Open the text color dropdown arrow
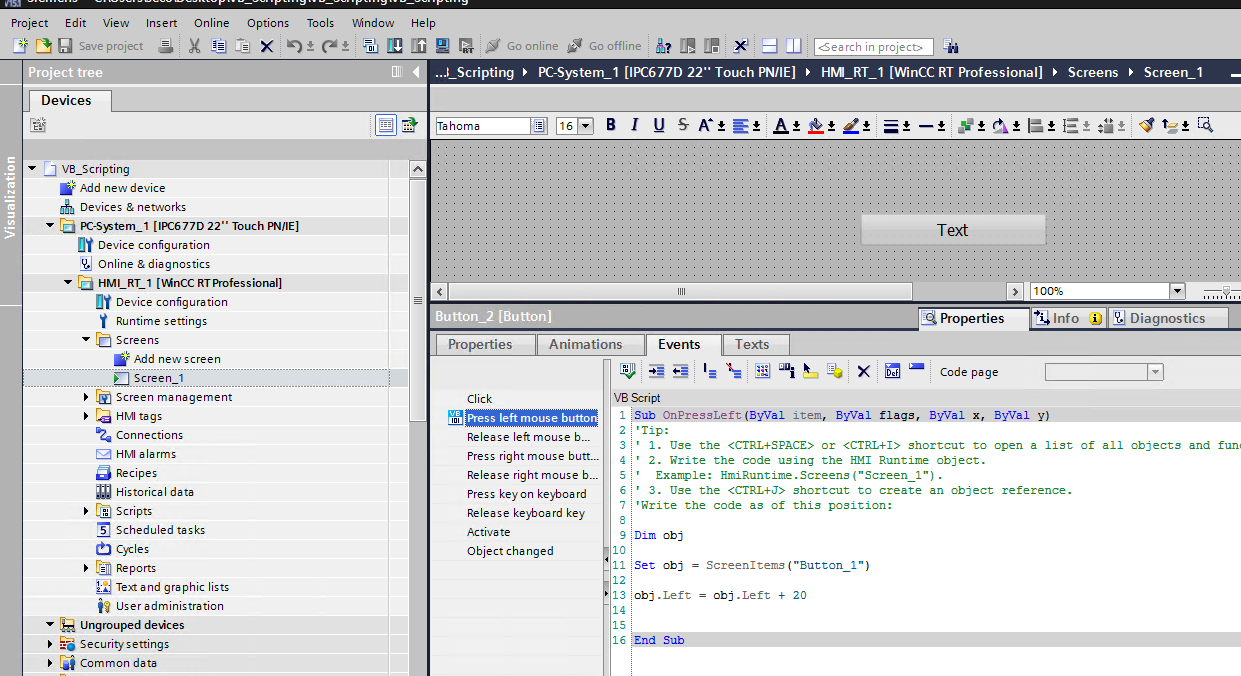The width and height of the screenshot is (1241, 676). (797, 126)
